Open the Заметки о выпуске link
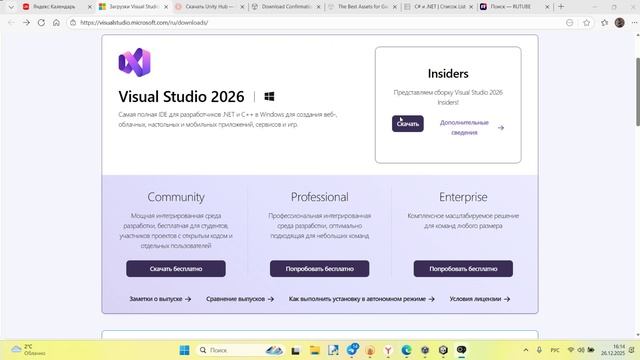640x360 pixels. [x=160, y=299]
